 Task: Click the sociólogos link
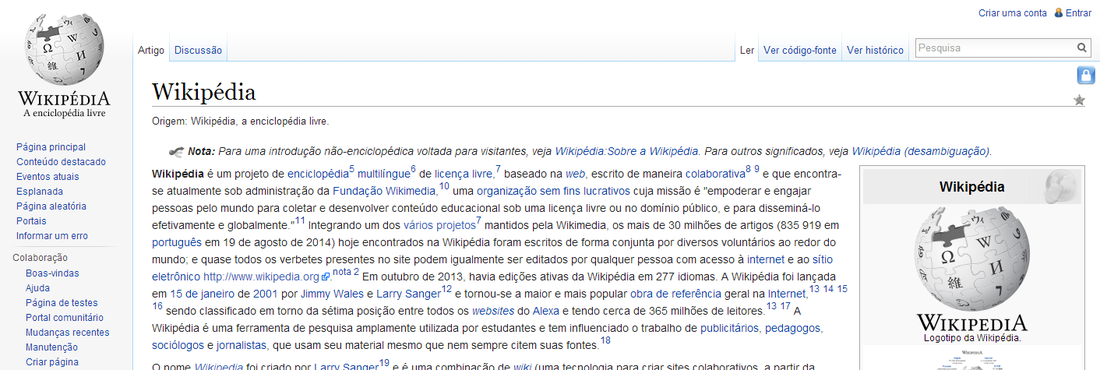pos(177,345)
